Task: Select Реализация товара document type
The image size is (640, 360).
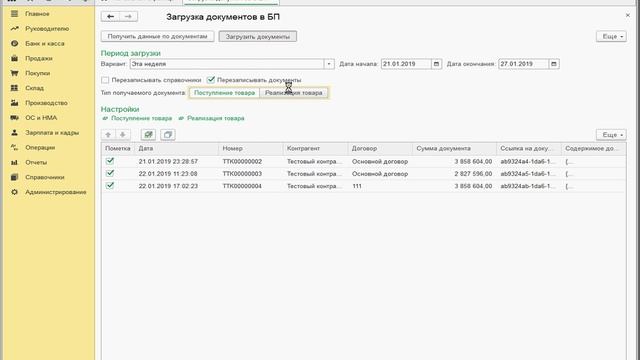Action: [293, 93]
